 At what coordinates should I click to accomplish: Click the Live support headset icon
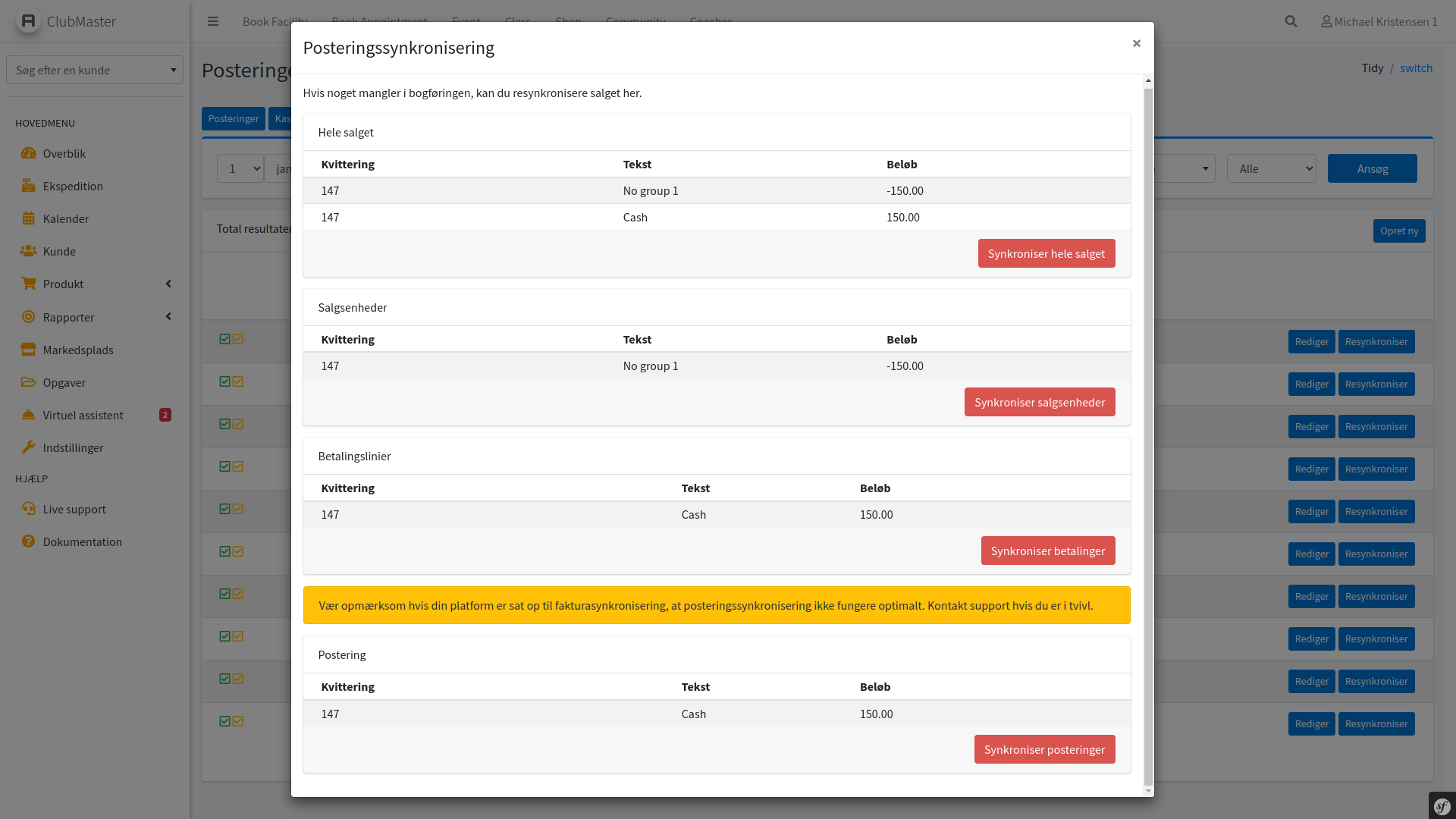[x=28, y=509]
